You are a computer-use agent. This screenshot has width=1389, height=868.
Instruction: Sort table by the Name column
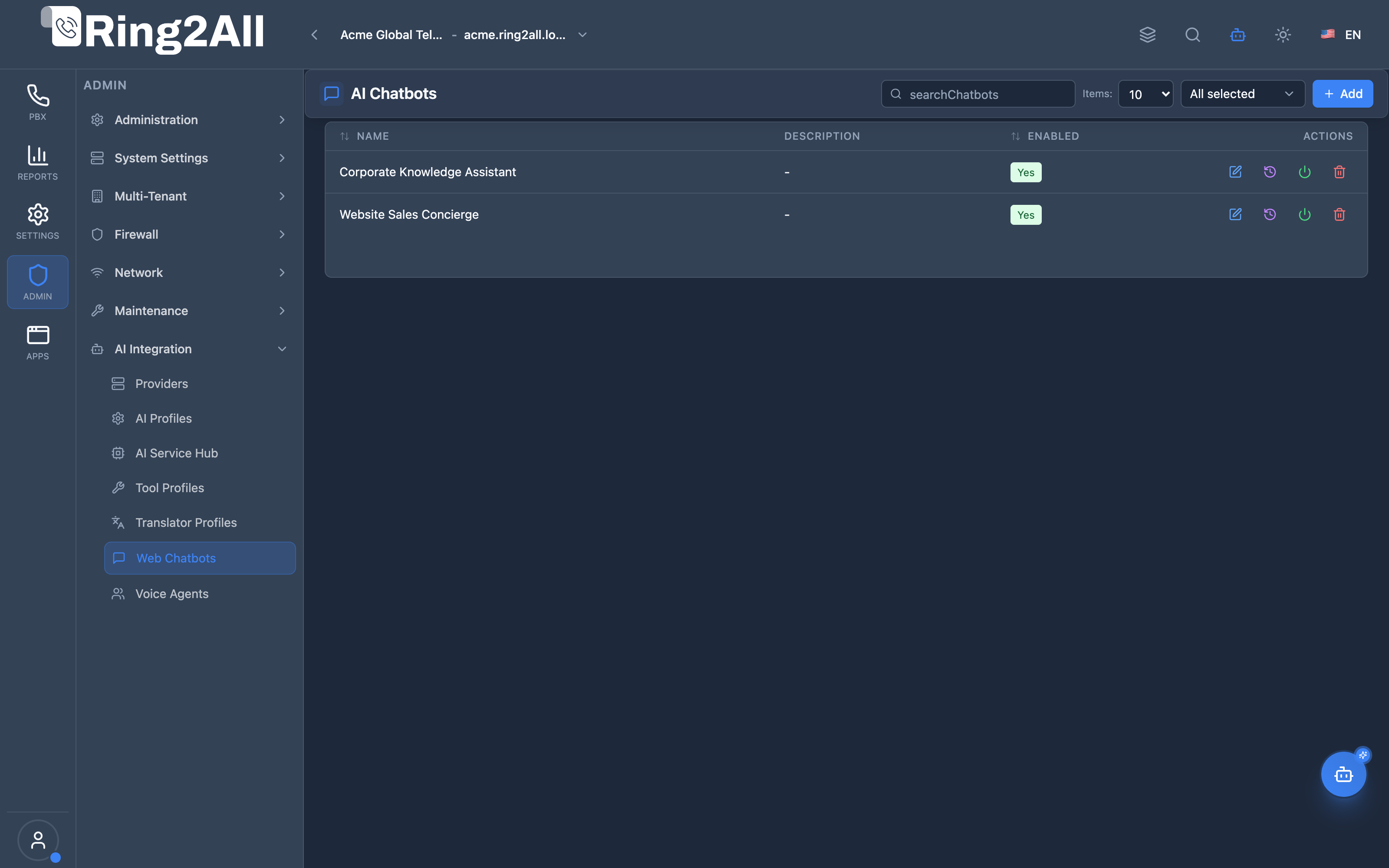coord(365,136)
